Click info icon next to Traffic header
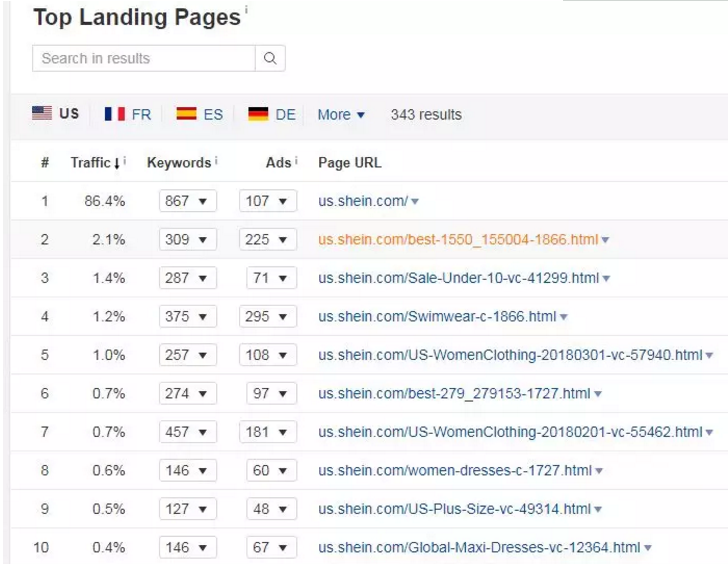 point(124,161)
